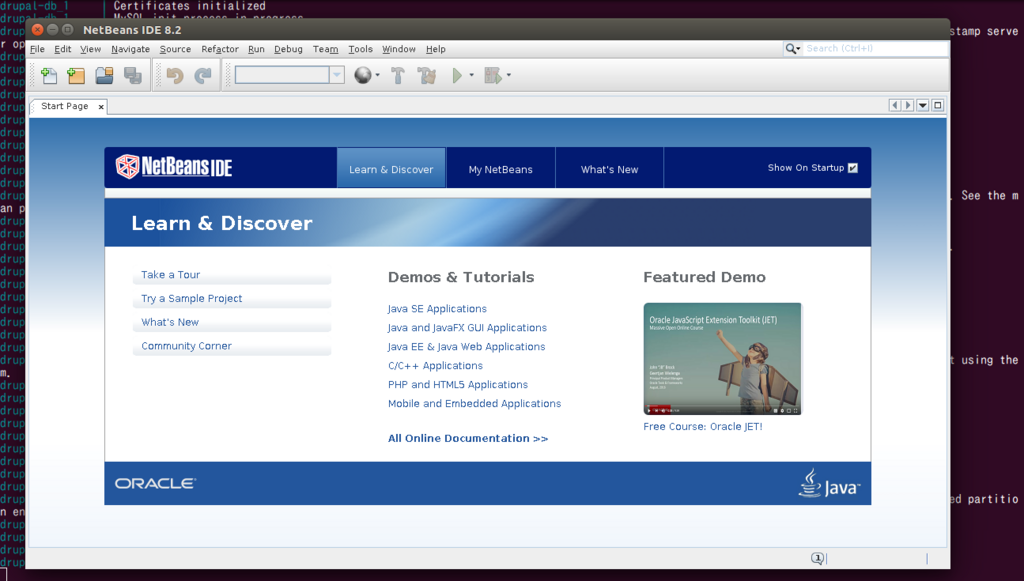1024x581 pixels.
Task: Switch to What's New tab
Action: click(609, 168)
